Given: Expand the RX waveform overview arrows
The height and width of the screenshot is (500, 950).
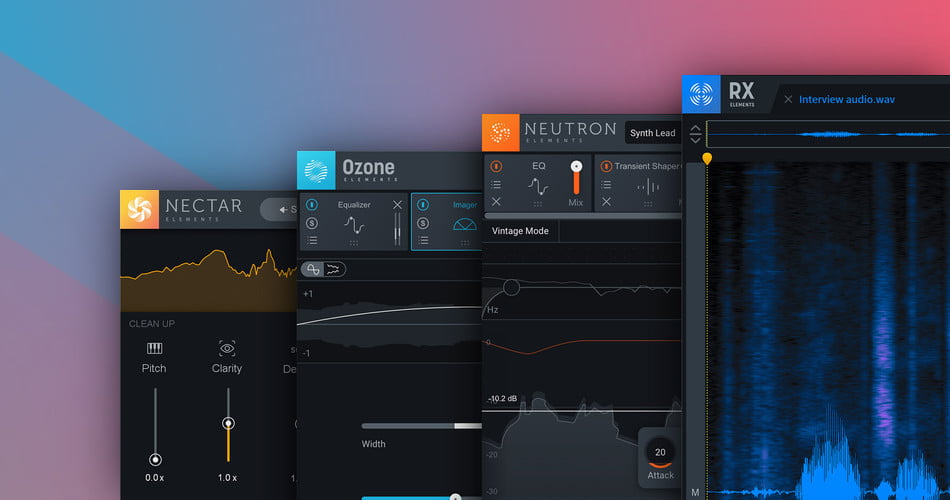Looking at the screenshot, I should 695,133.
